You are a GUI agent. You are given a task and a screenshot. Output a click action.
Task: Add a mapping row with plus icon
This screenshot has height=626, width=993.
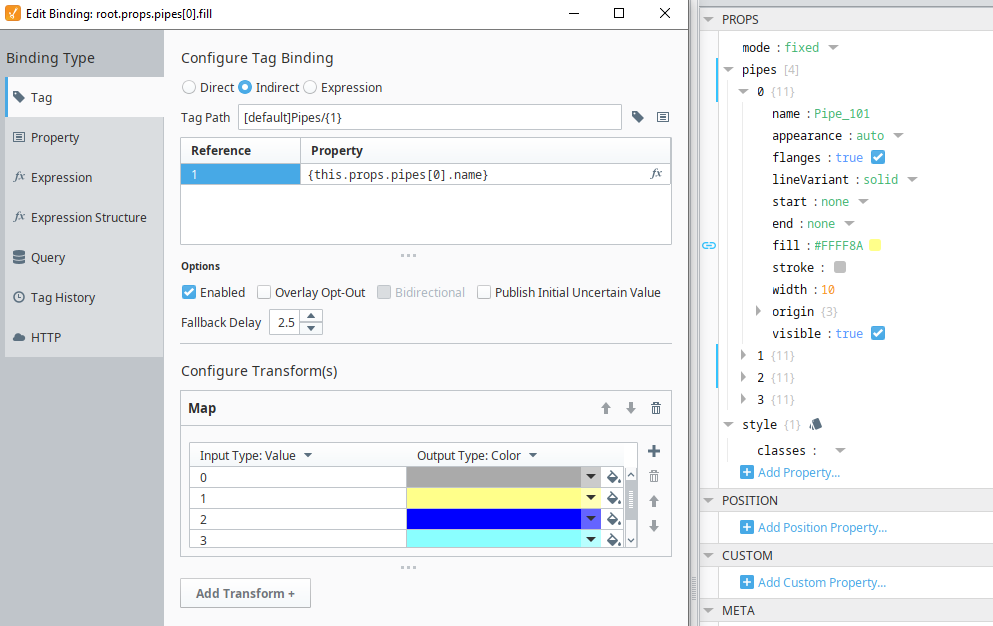pos(654,452)
